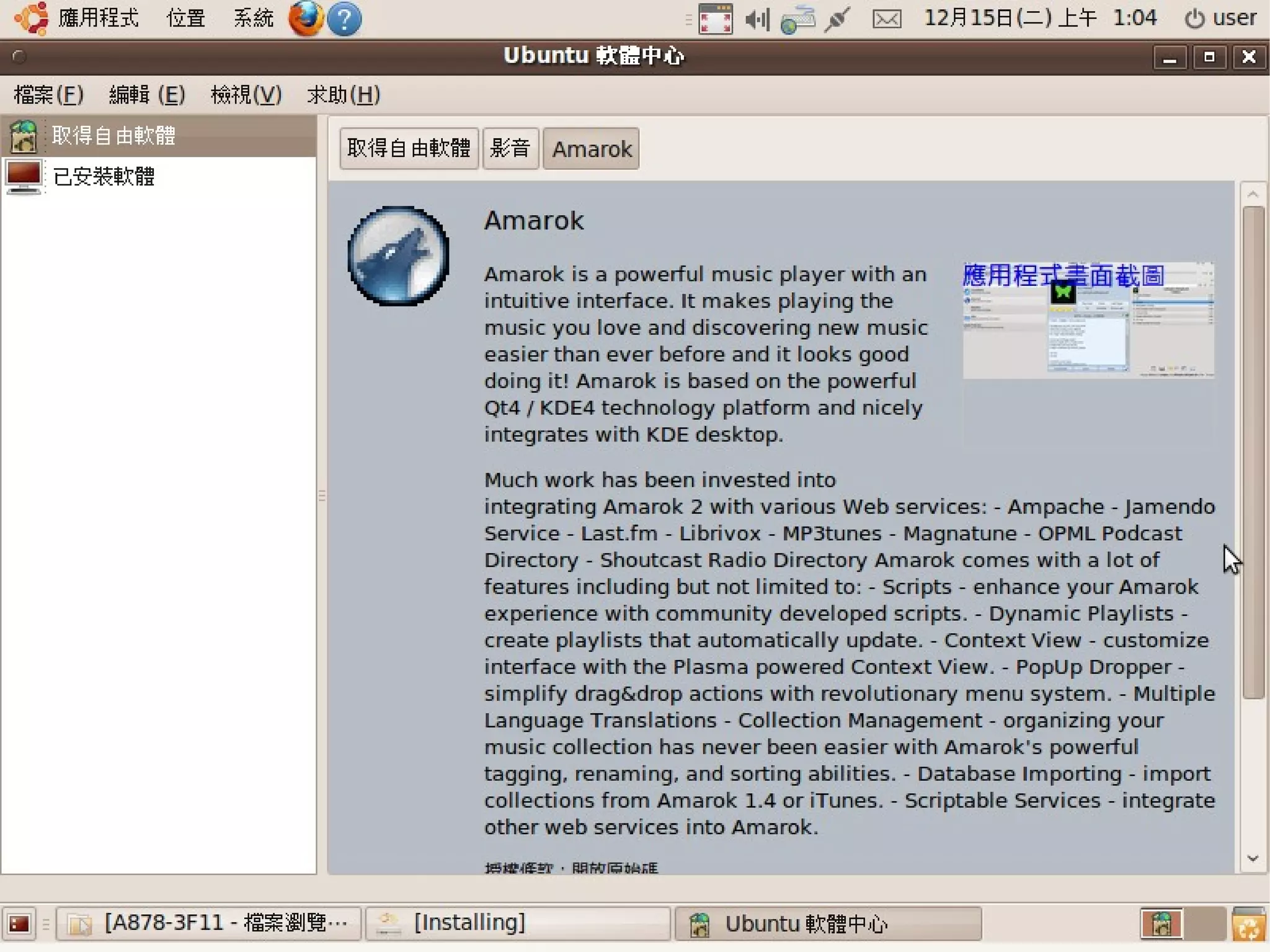Select 已安裝軟體 in the sidebar

(159, 177)
